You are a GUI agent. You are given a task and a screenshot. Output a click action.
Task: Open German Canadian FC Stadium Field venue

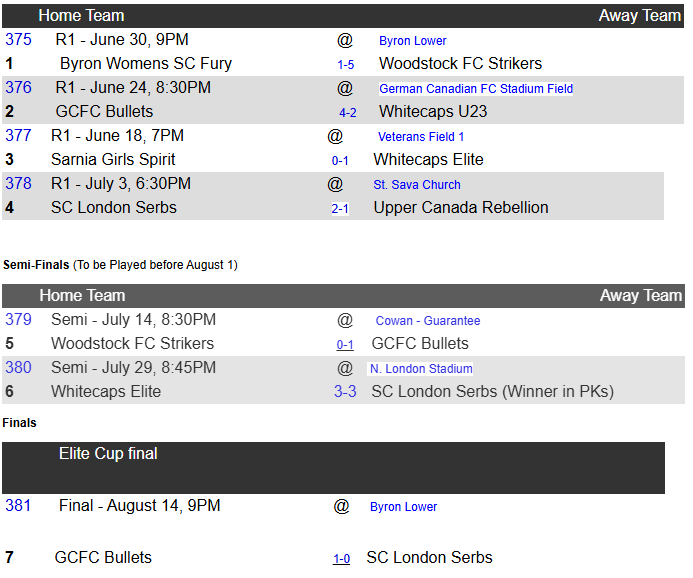point(476,89)
